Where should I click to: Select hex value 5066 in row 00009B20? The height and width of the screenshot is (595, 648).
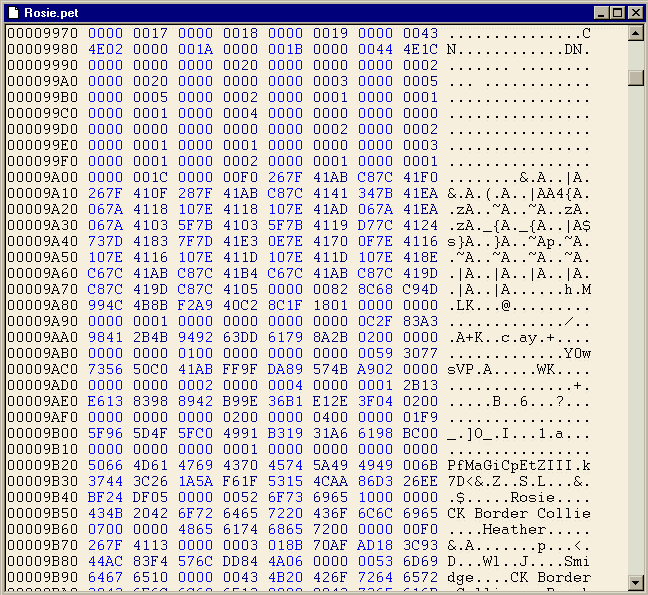pos(105,466)
